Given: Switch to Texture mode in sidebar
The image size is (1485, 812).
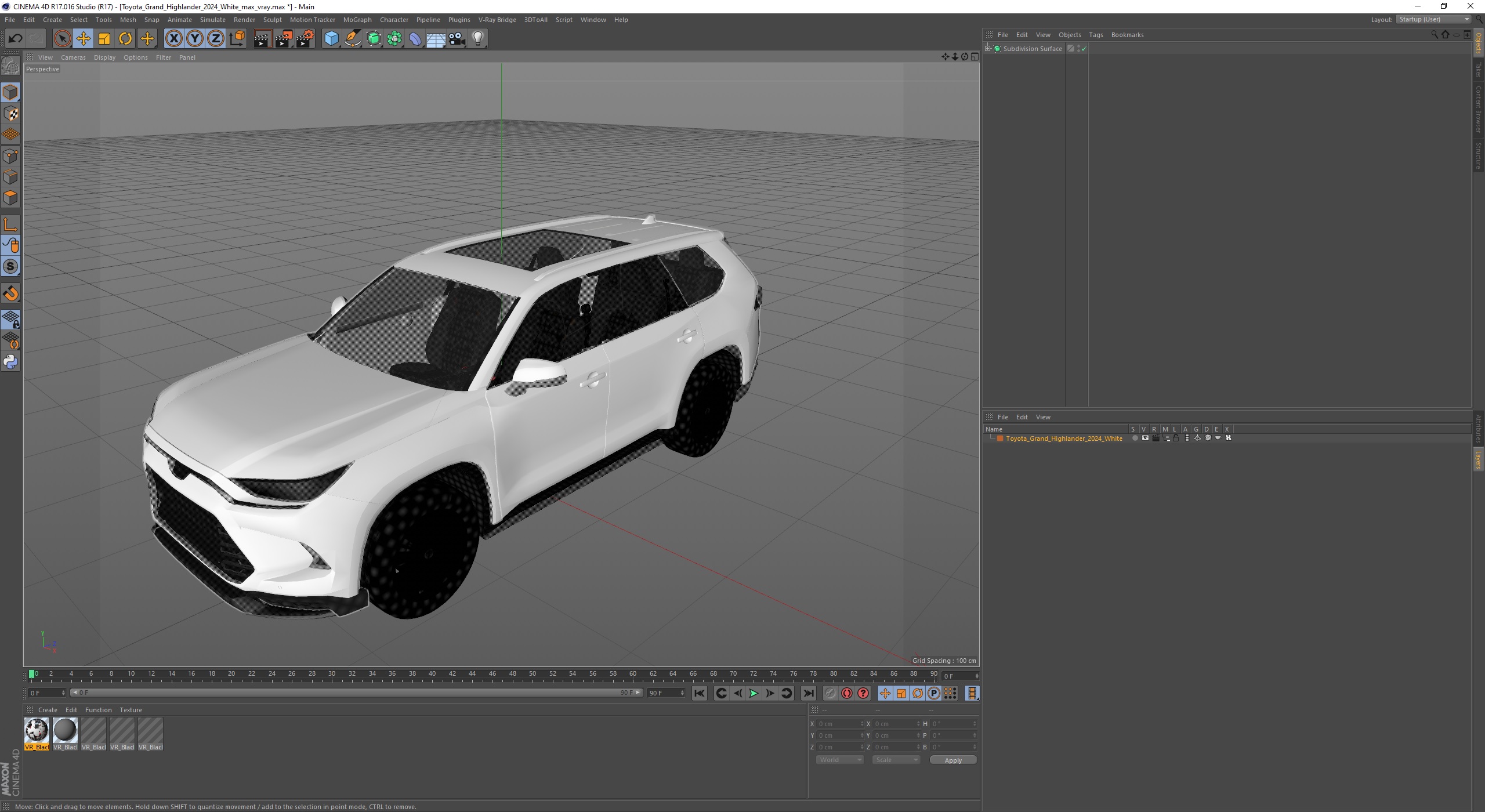Looking at the screenshot, I should point(10,114).
